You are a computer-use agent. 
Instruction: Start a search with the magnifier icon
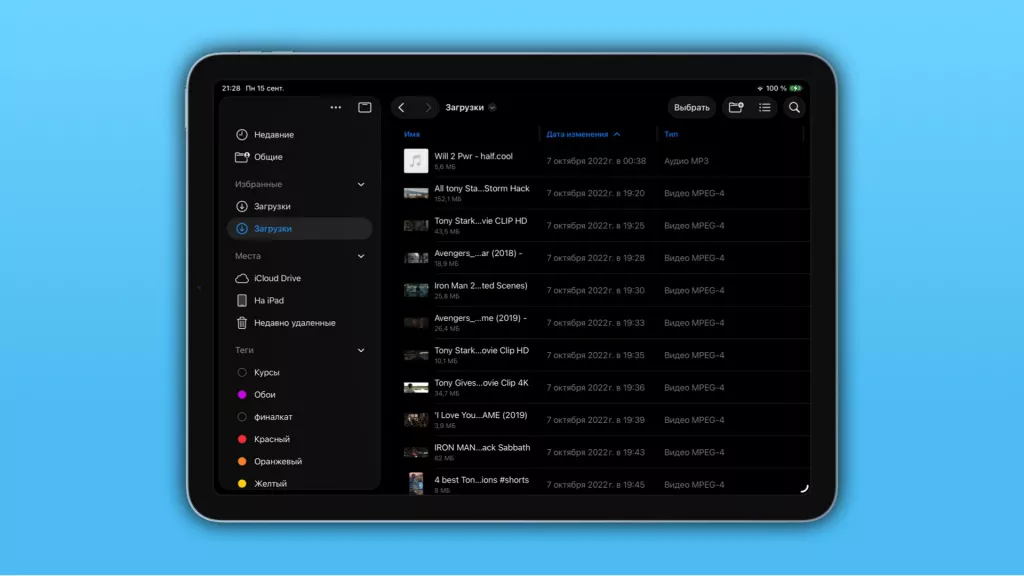coord(794,107)
